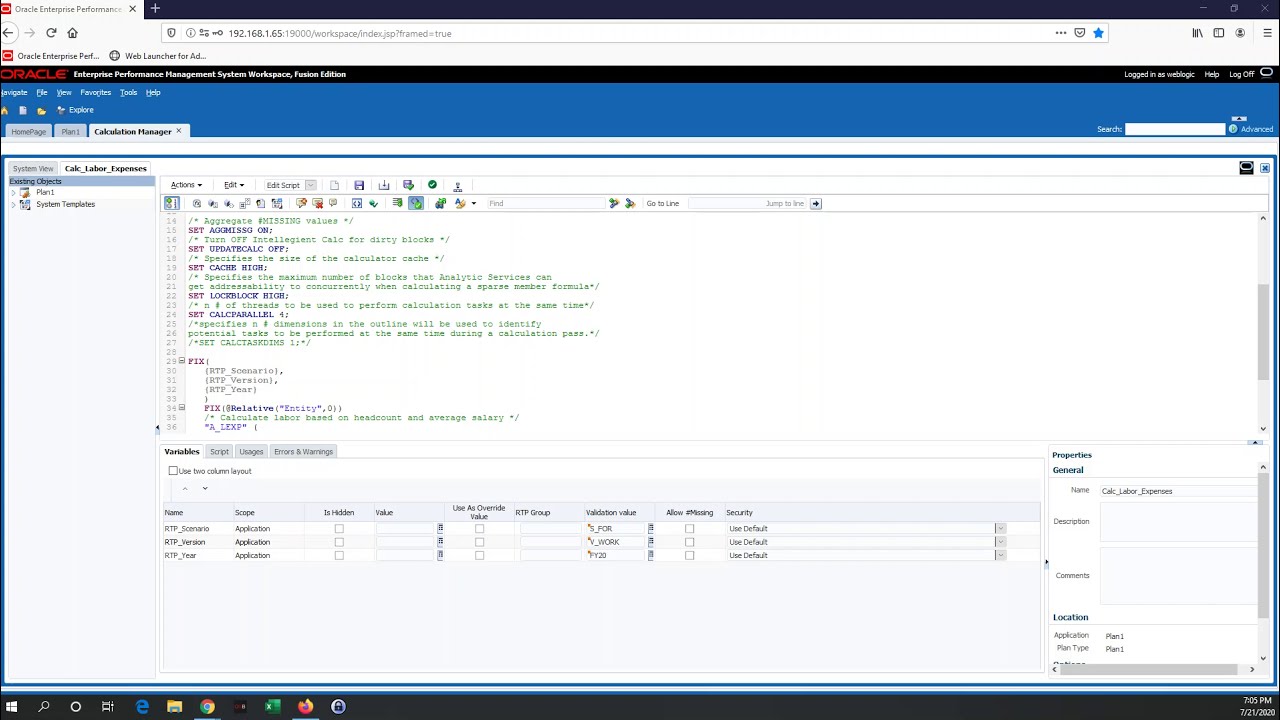Check Is Hidden for RTP_Year
This screenshot has width=1280, height=720.
[339, 555]
